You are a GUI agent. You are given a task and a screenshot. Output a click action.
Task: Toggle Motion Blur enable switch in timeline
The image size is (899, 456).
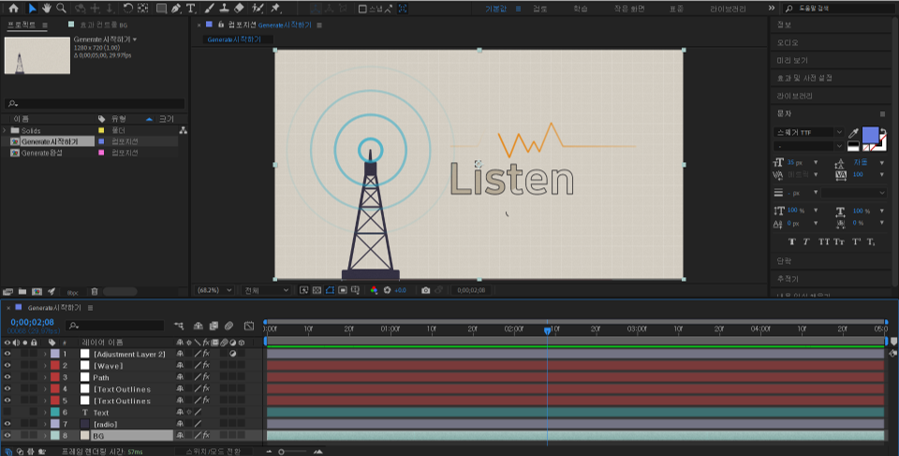click(x=229, y=326)
